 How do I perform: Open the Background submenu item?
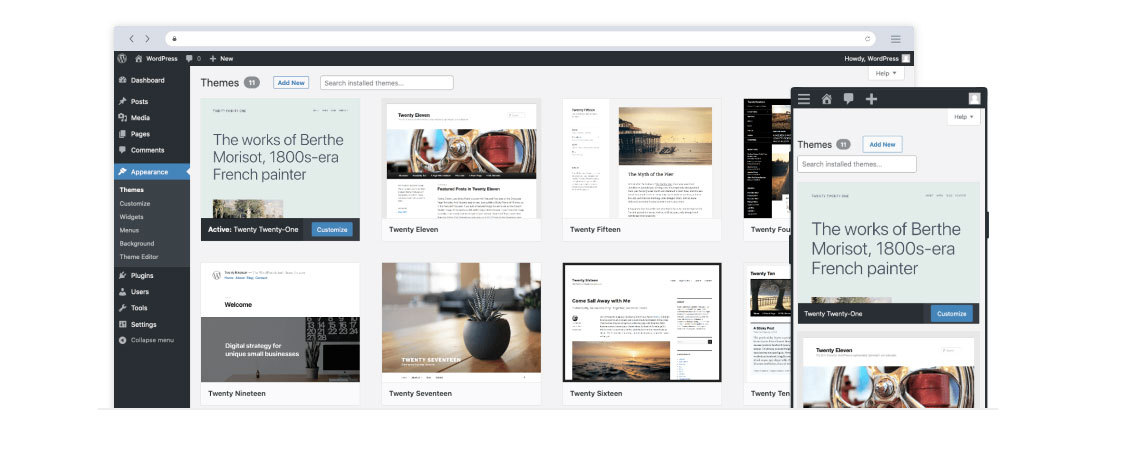point(137,244)
